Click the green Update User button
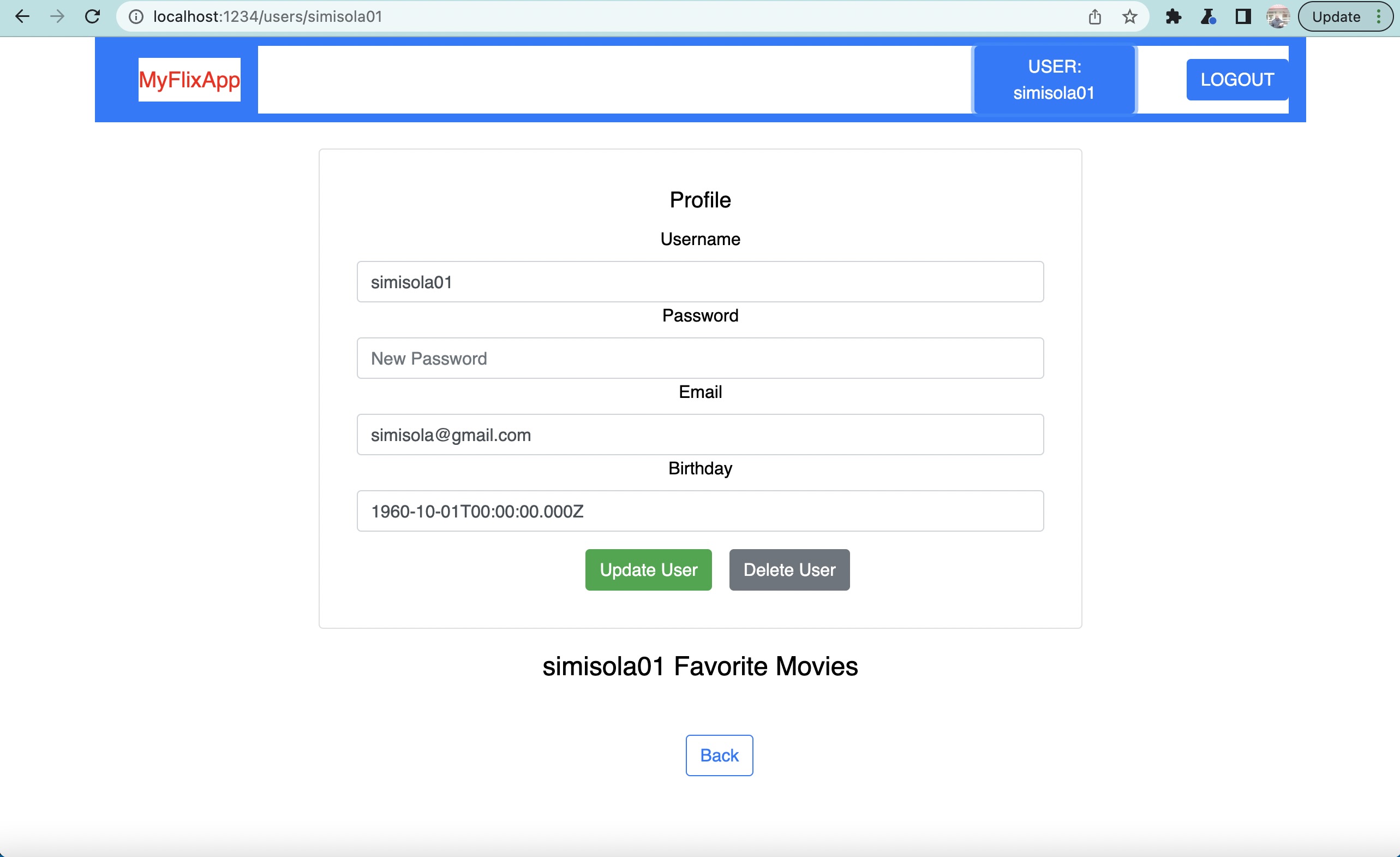The image size is (1400, 857). [x=648, y=569]
